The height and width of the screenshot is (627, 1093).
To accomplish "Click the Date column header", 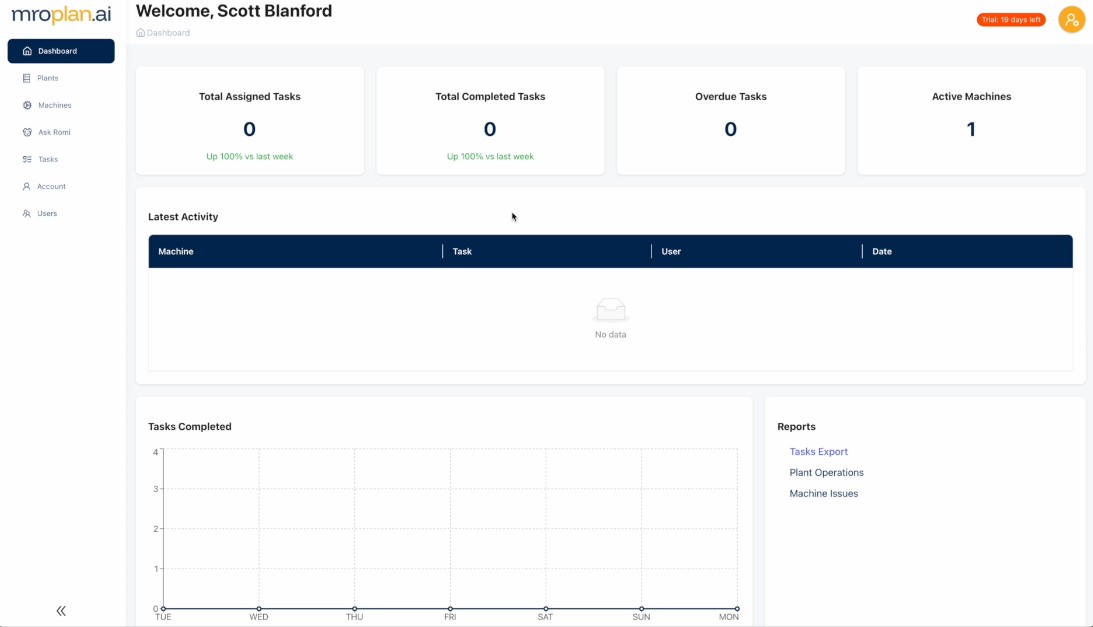I will [x=968, y=251].
